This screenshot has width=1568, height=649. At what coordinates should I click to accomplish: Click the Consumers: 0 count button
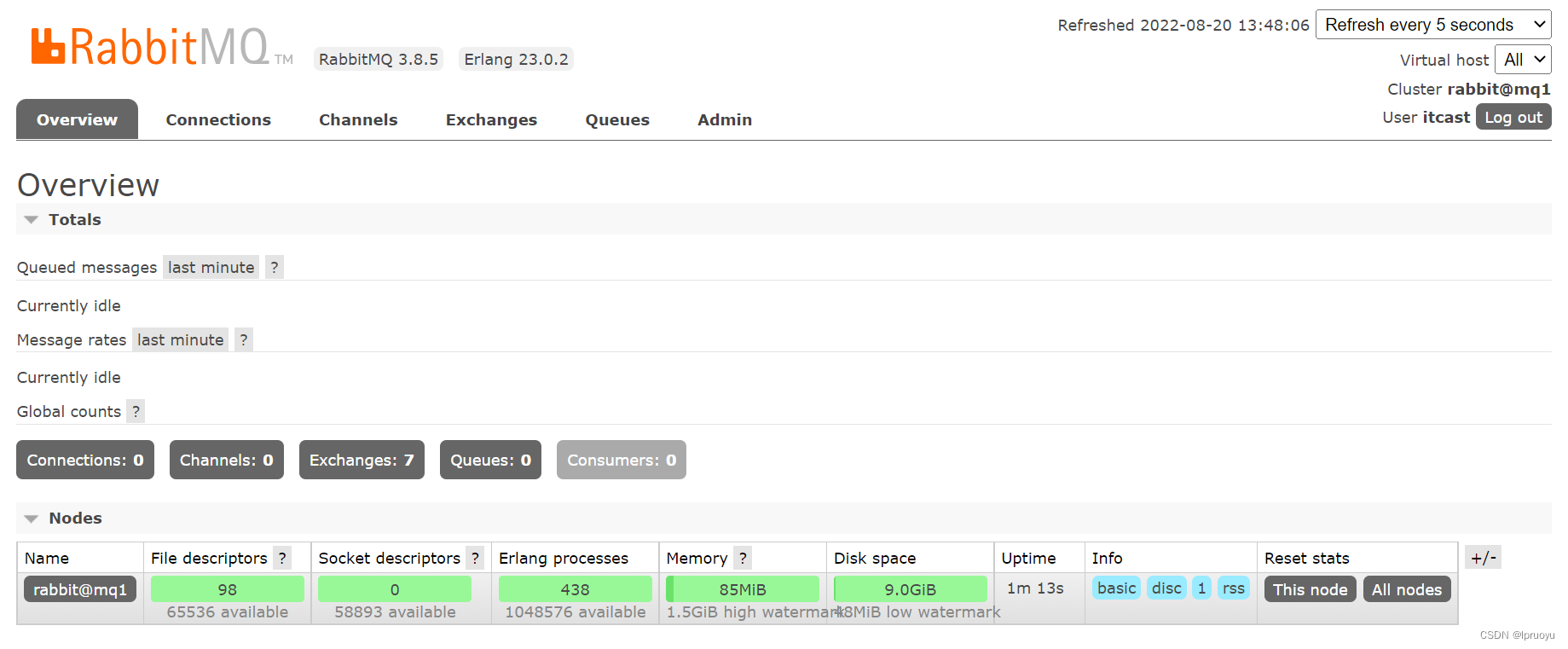[x=622, y=461]
